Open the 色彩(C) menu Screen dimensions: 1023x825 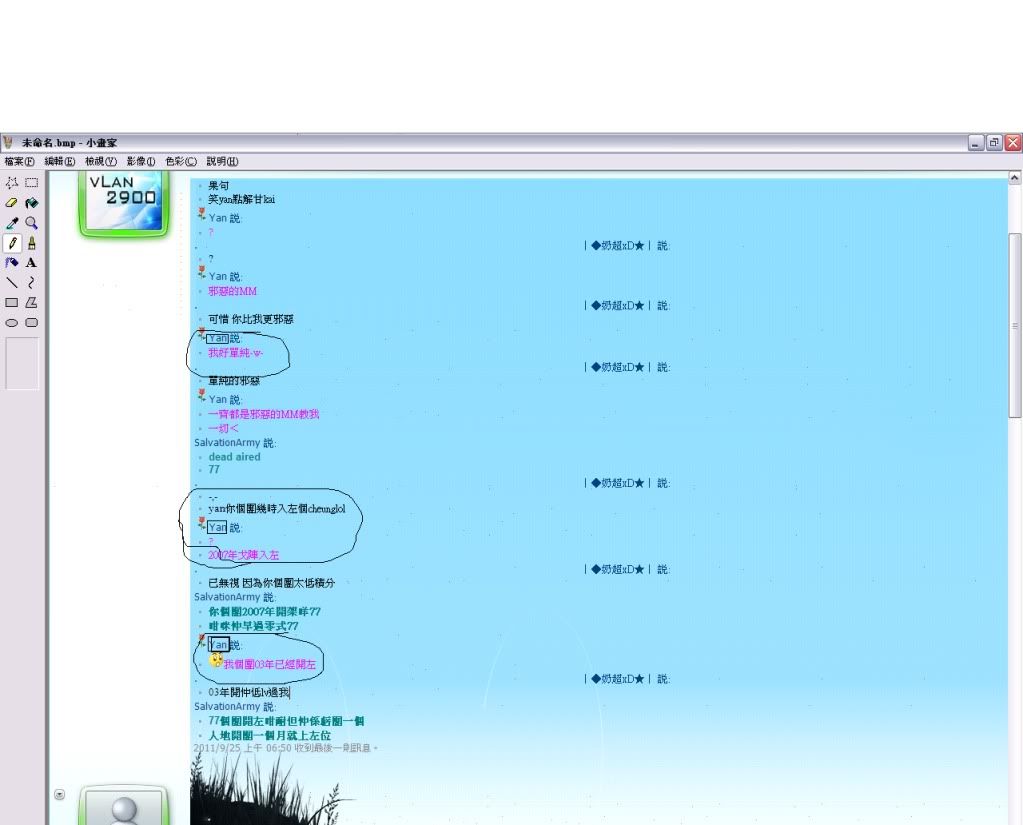pyautogui.click(x=181, y=161)
